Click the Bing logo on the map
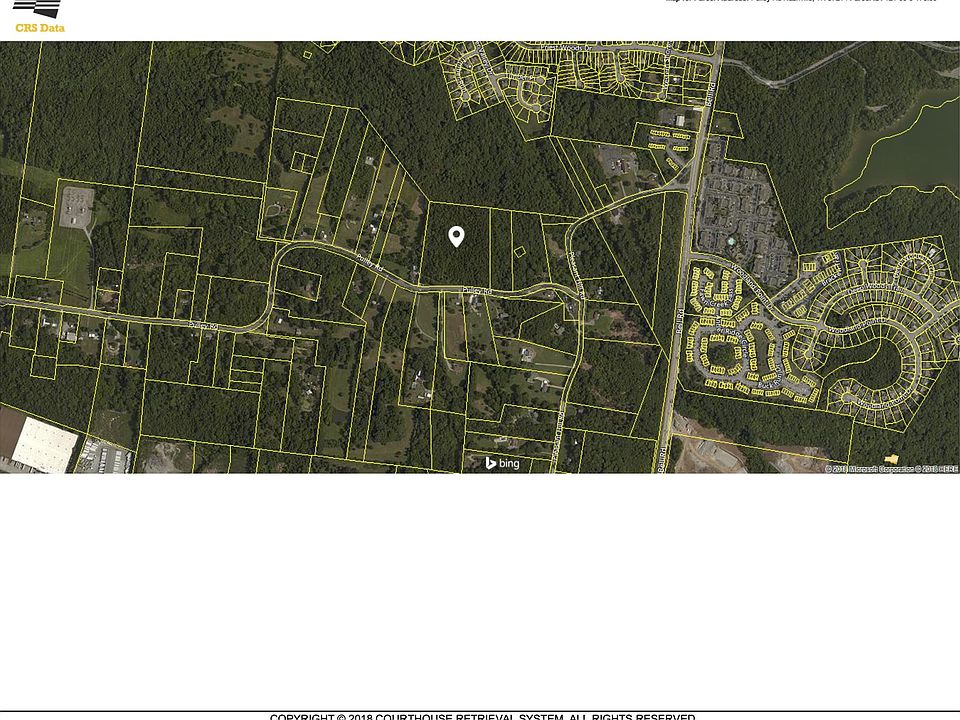 [503, 463]
